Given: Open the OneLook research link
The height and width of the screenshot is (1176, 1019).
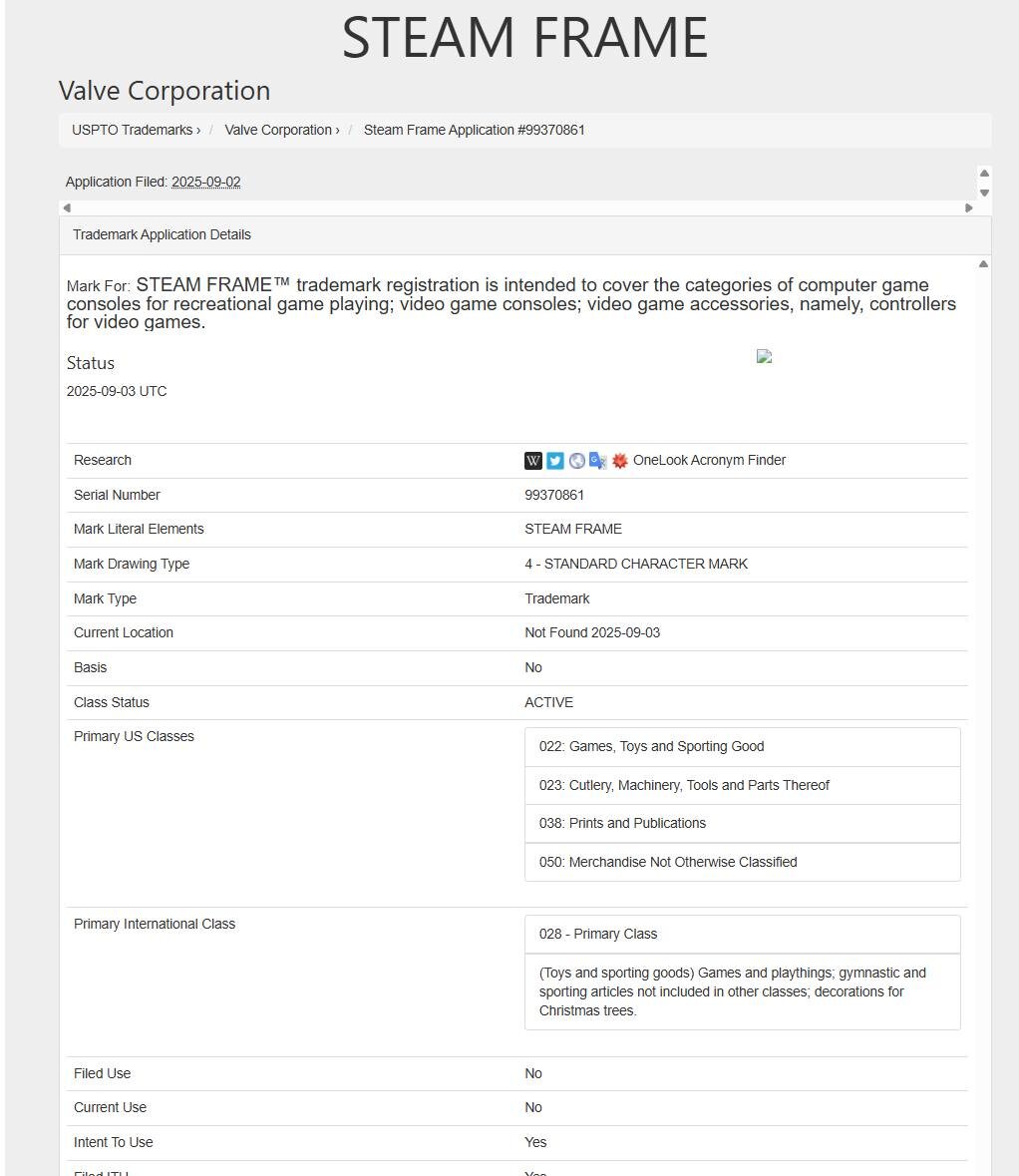Looking at the screenshot, I should coord(658,460).
